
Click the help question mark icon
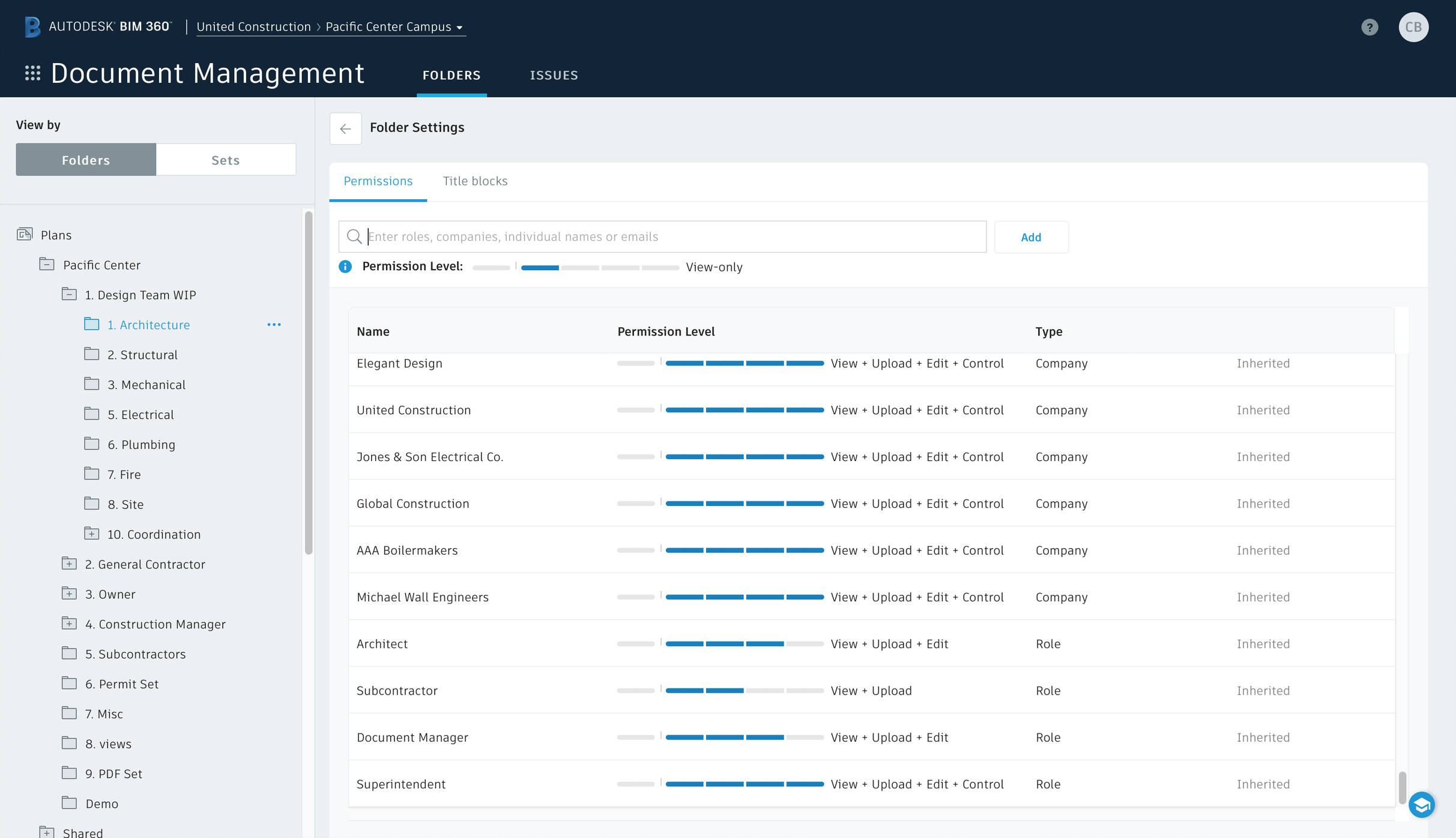1370,26
